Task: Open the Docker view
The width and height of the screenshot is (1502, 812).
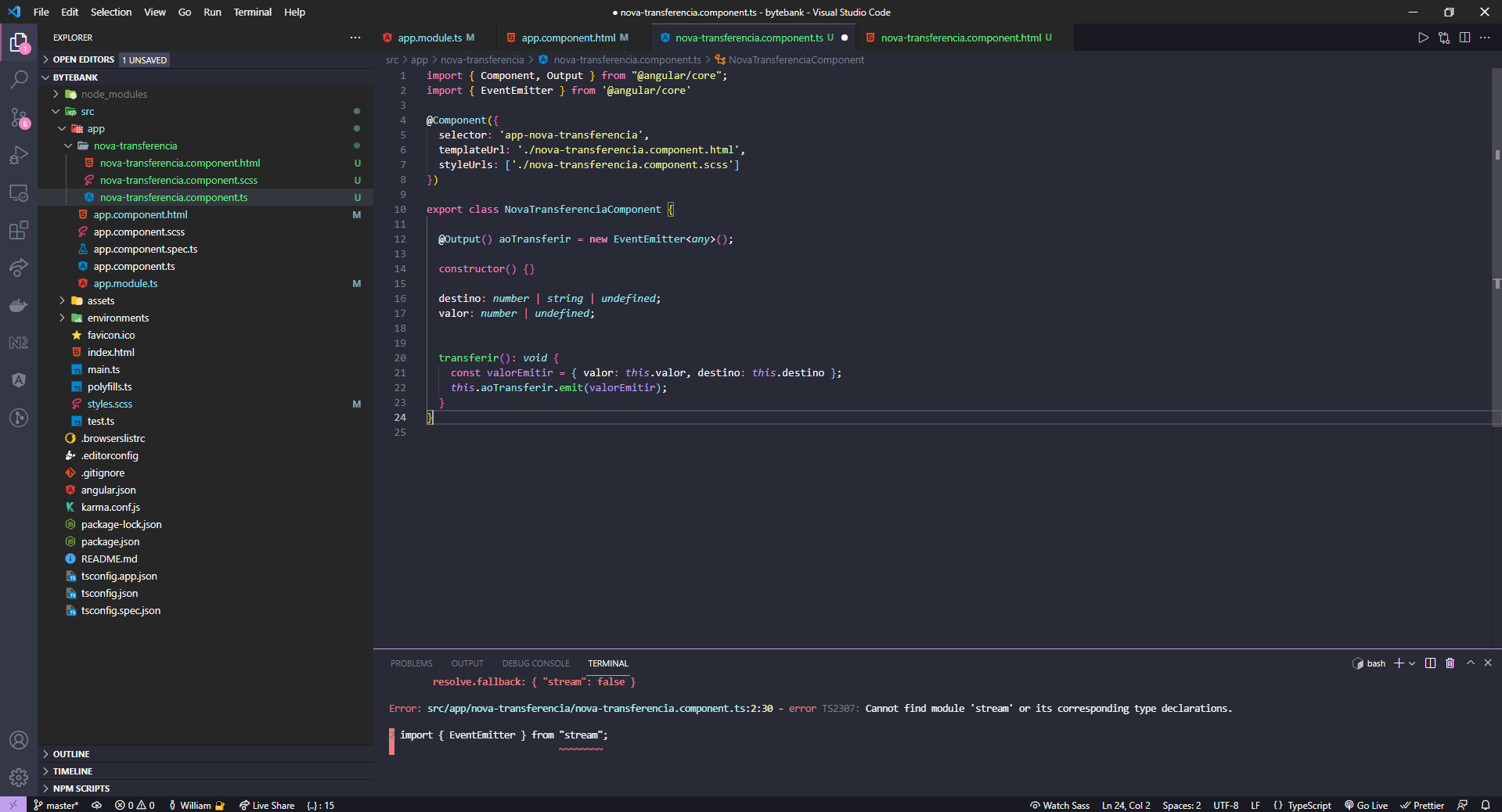Action: (19, 305)
